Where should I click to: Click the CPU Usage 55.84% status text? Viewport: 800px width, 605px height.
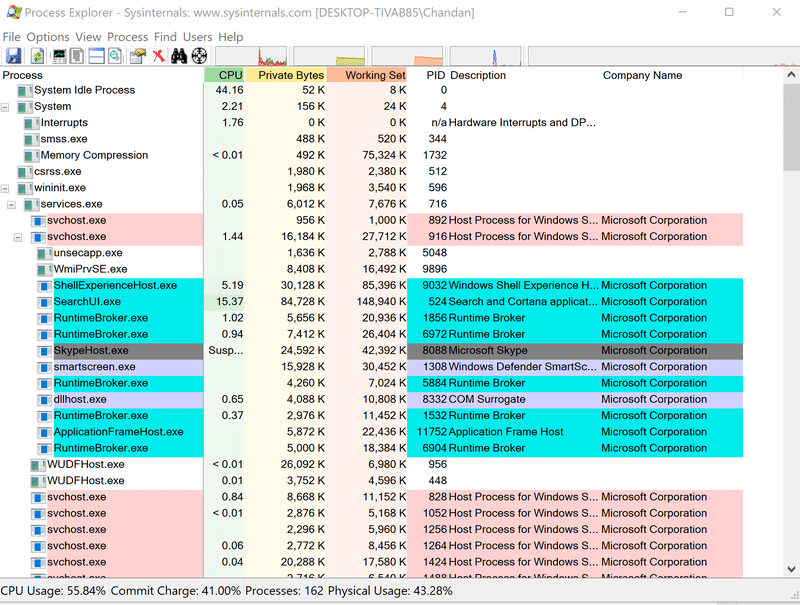pyautogui.click(x=53, y=591)
